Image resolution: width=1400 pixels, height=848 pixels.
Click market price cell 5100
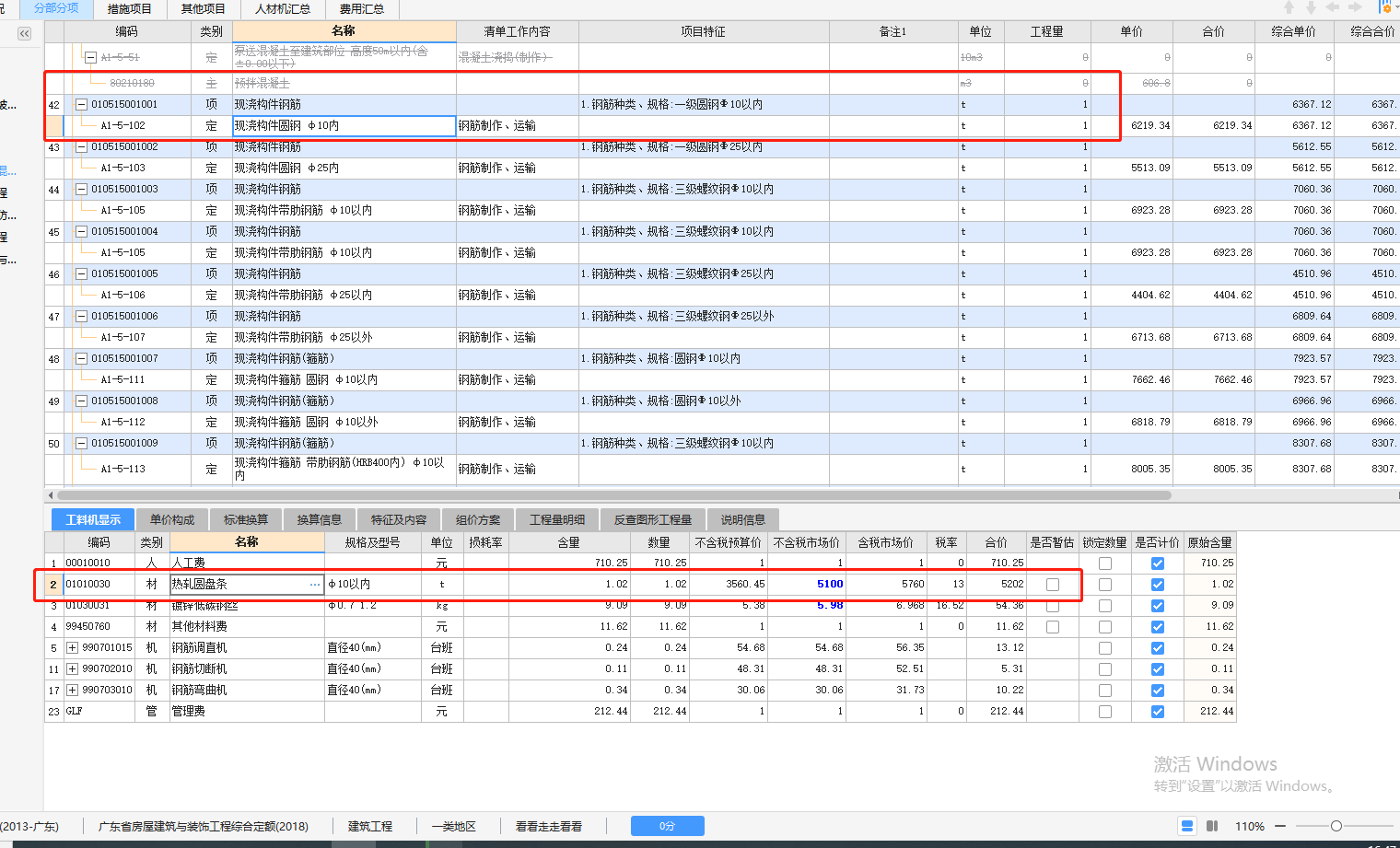point(808,585)
